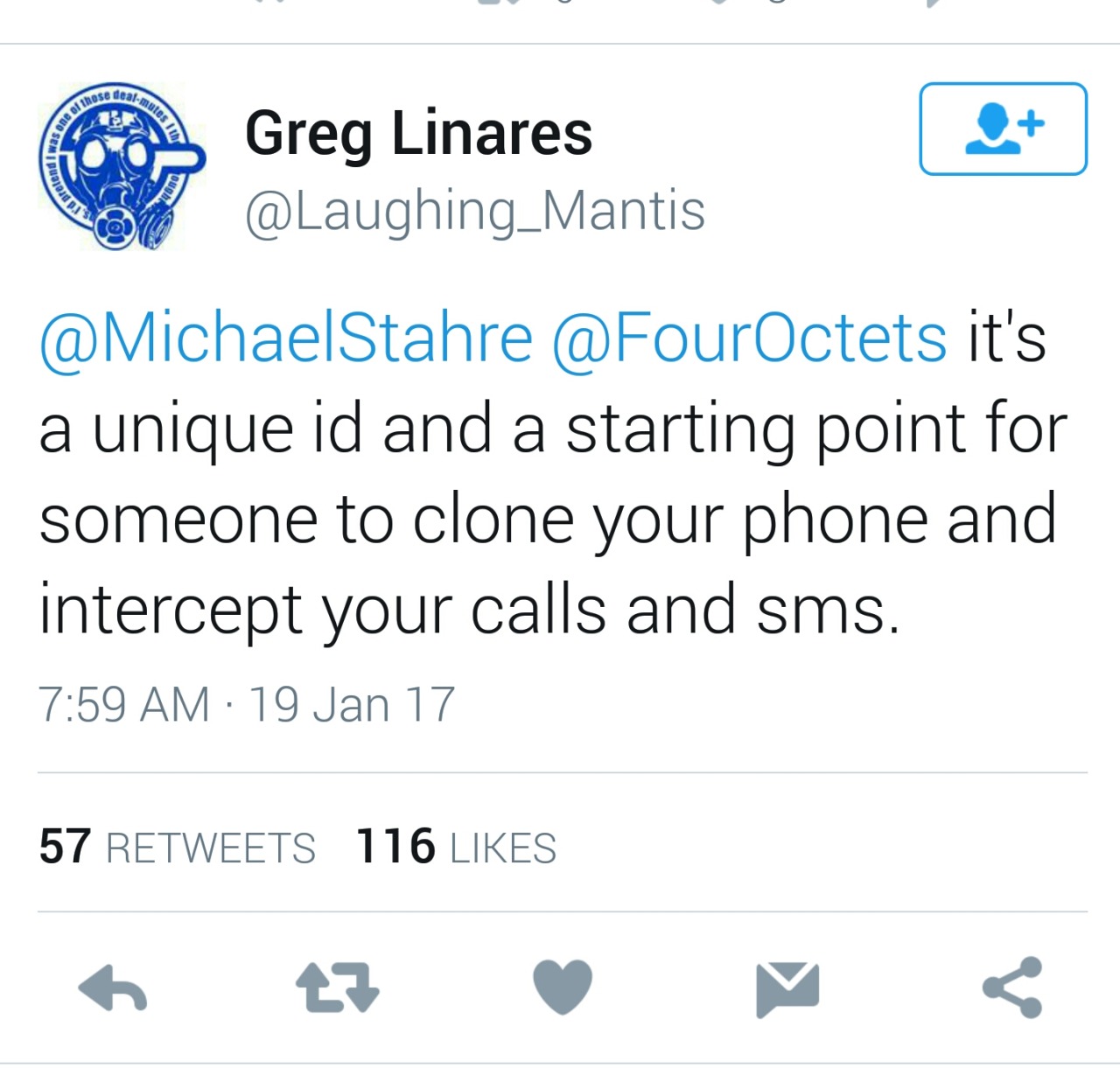Open the share icon for this tweet
1120x1075 pixels.
coord(1012,988)
